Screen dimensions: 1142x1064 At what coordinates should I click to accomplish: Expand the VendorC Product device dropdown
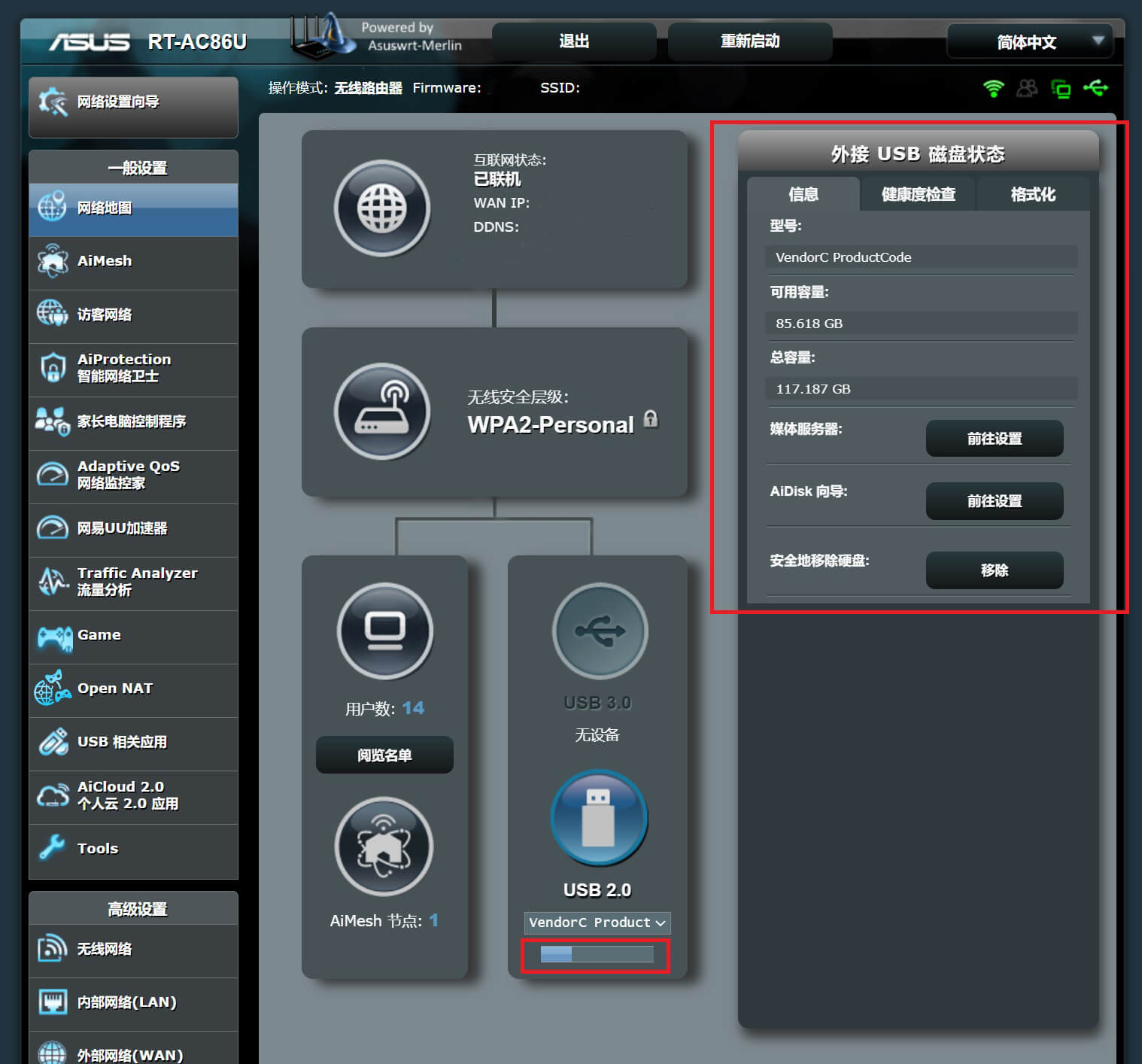(x=597, y=923)
